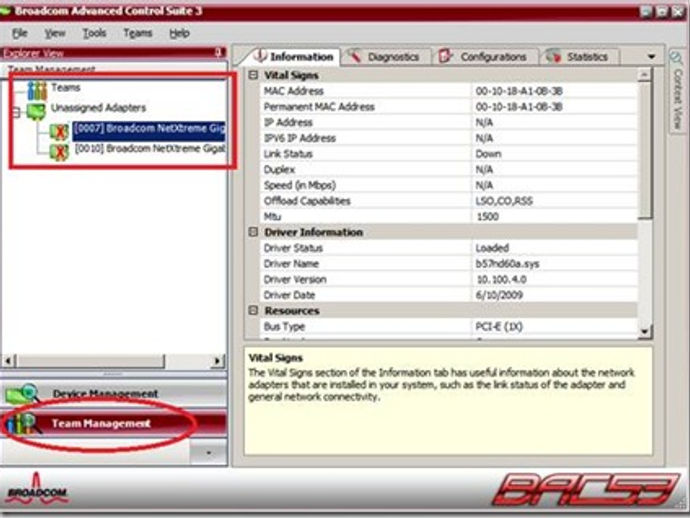
Task: Click the Configurations tab icon
Action: pos(445,56)
